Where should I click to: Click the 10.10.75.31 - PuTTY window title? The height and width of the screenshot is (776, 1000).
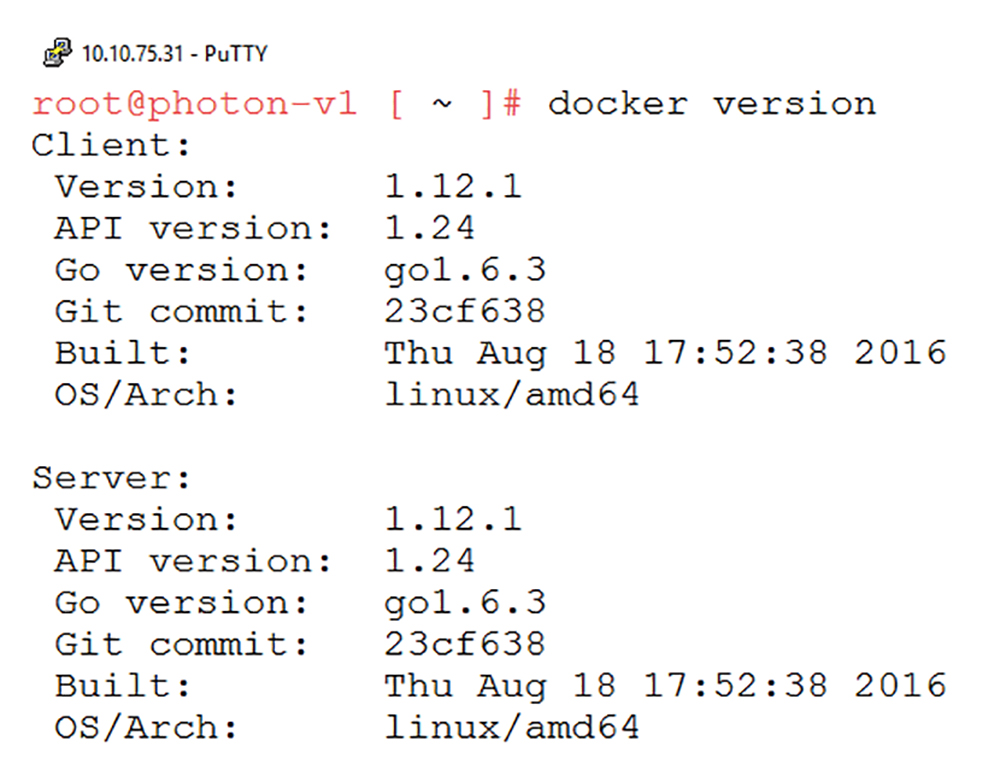point(175,54)
